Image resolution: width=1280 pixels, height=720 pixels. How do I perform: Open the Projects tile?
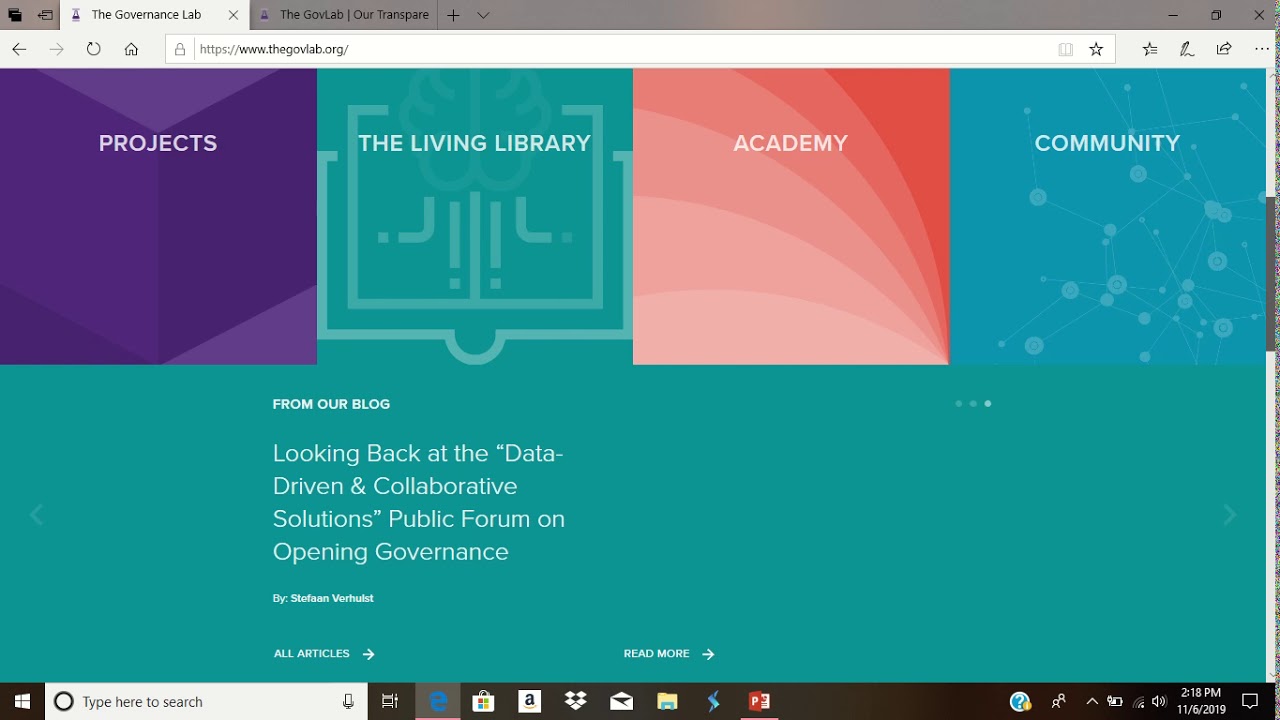[158, 216]
